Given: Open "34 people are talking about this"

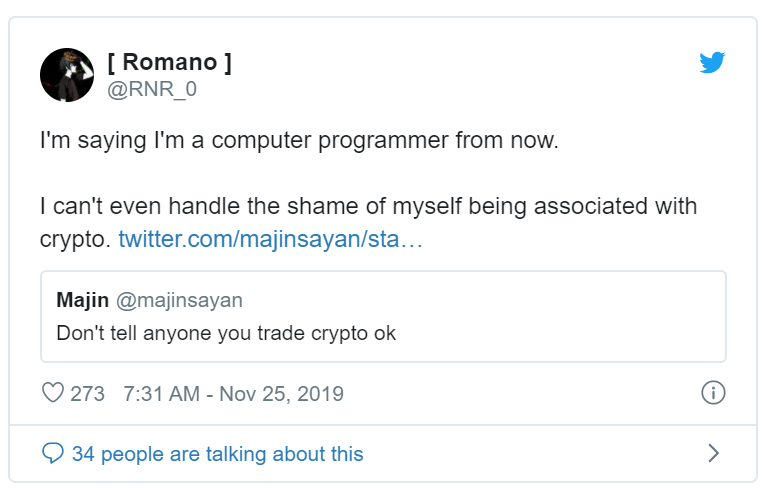Looking at the screenshot, I should pos(217,454).
